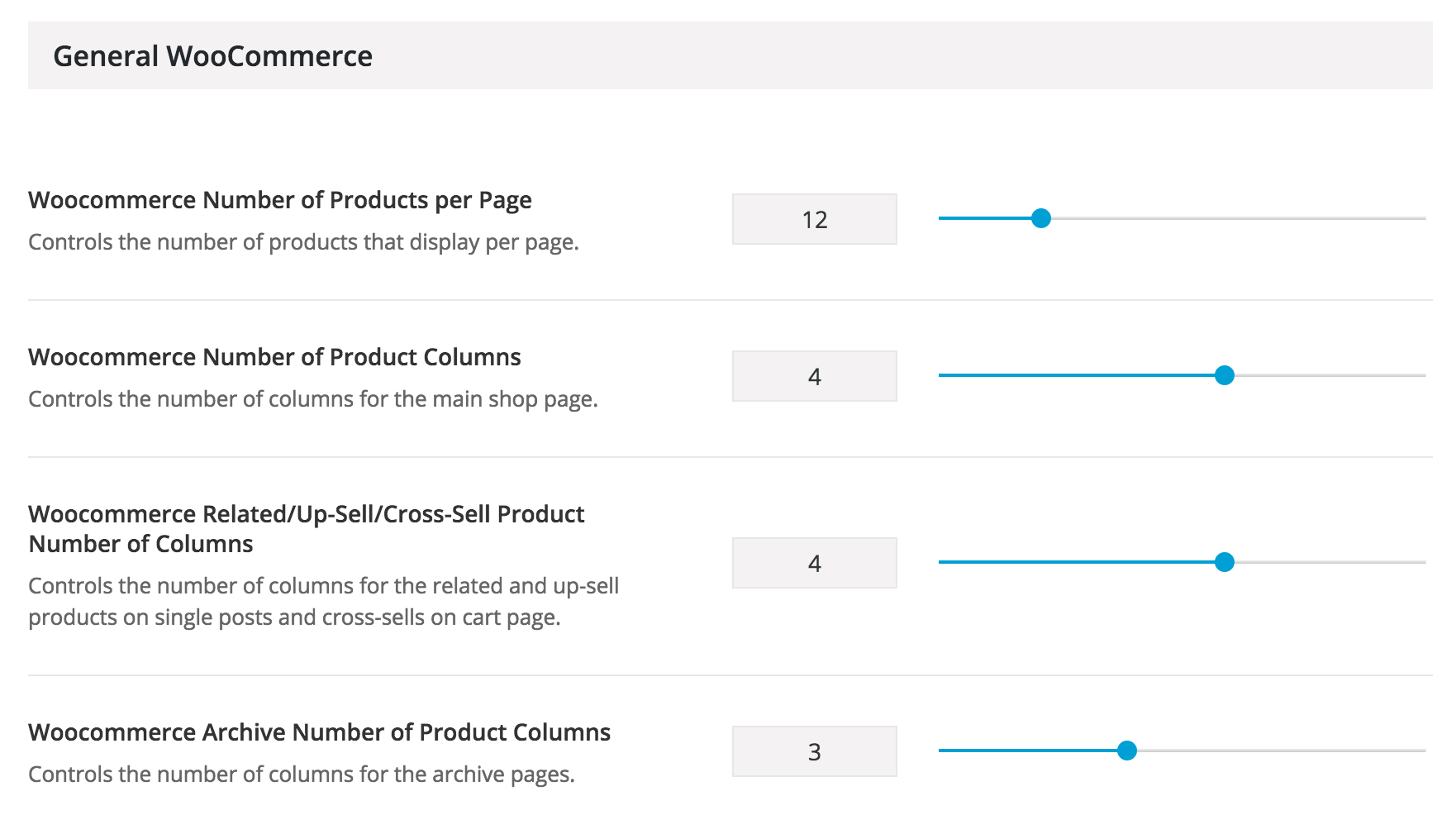This screenshot has height=815, width=1456.
Task: Click the Number of Product Columns slider handle
Action: pyautogui.click(x=1225, y=375)
